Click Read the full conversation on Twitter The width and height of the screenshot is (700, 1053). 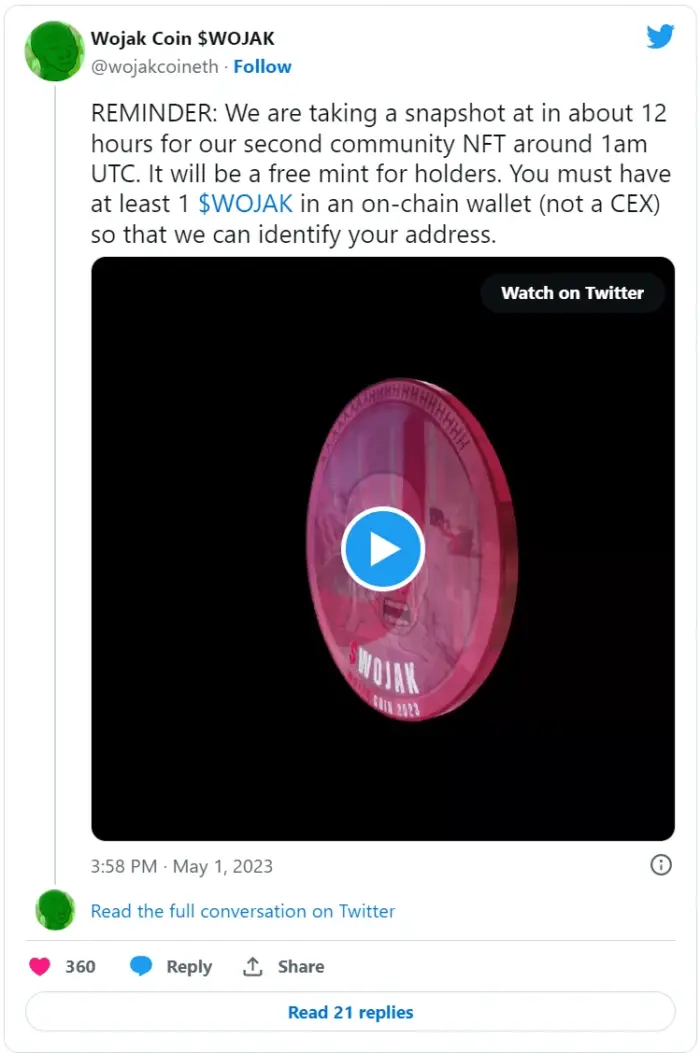click(242, 911)
